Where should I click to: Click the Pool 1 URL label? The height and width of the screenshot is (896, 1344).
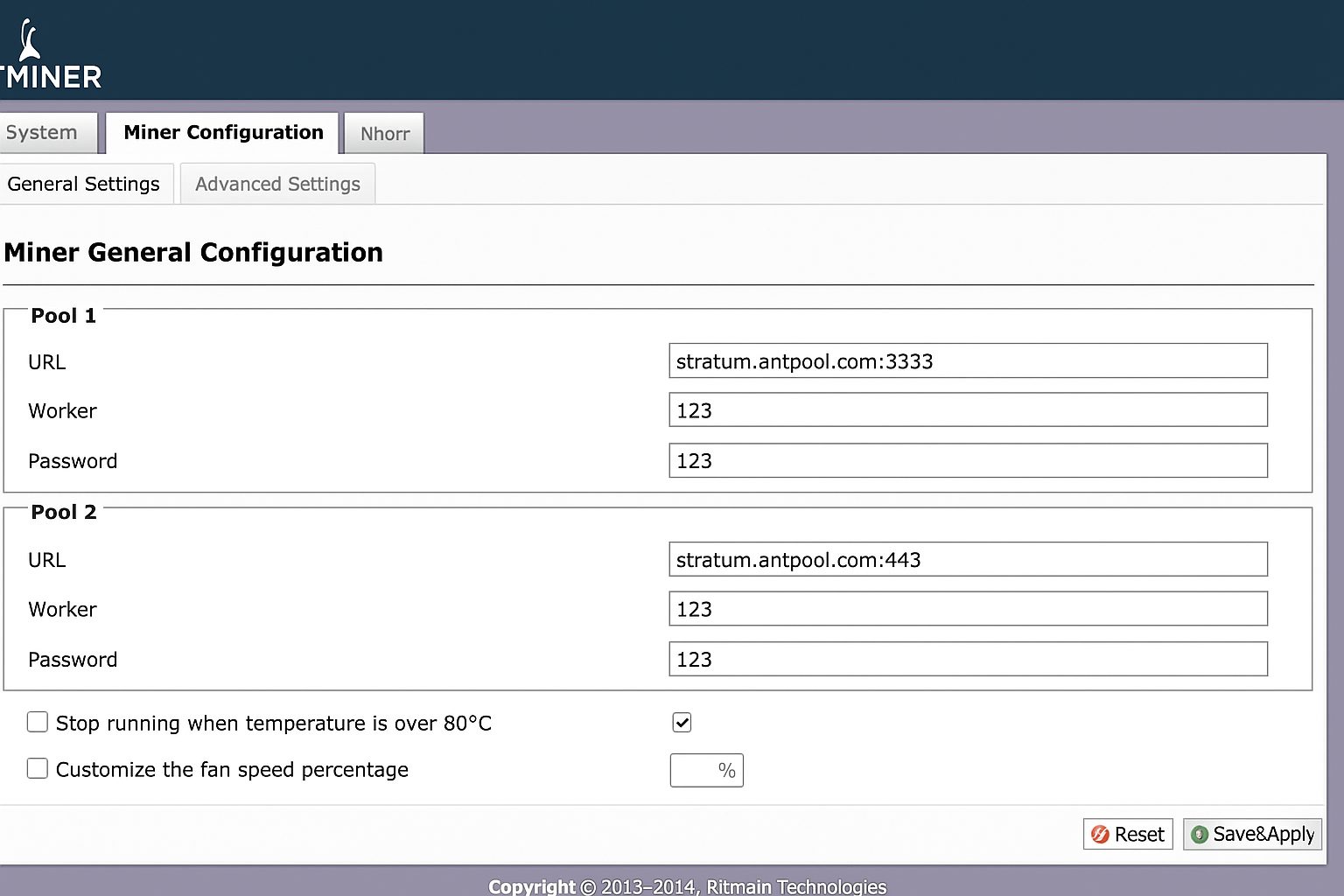coord(46,362)
